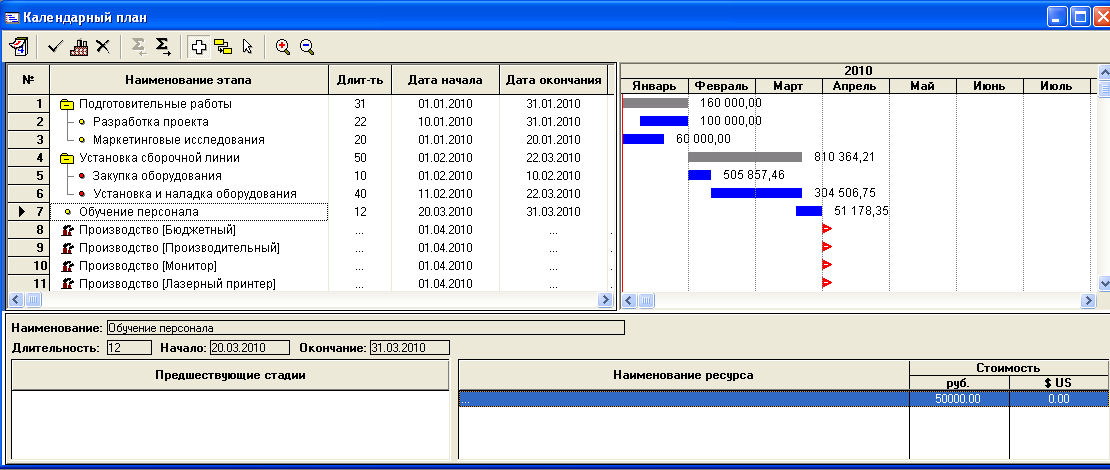Select the Маркетинговые исследования stage
The image size is (1110, 470).
179,140
